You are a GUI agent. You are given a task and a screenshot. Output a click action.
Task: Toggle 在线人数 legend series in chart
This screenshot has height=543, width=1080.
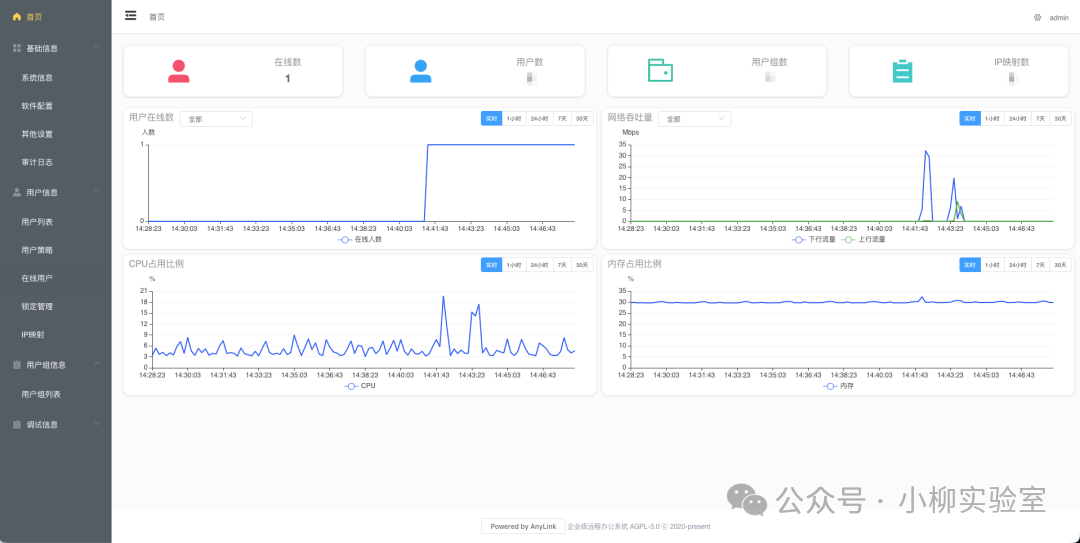pyautogui.click(x=361, y=239)
